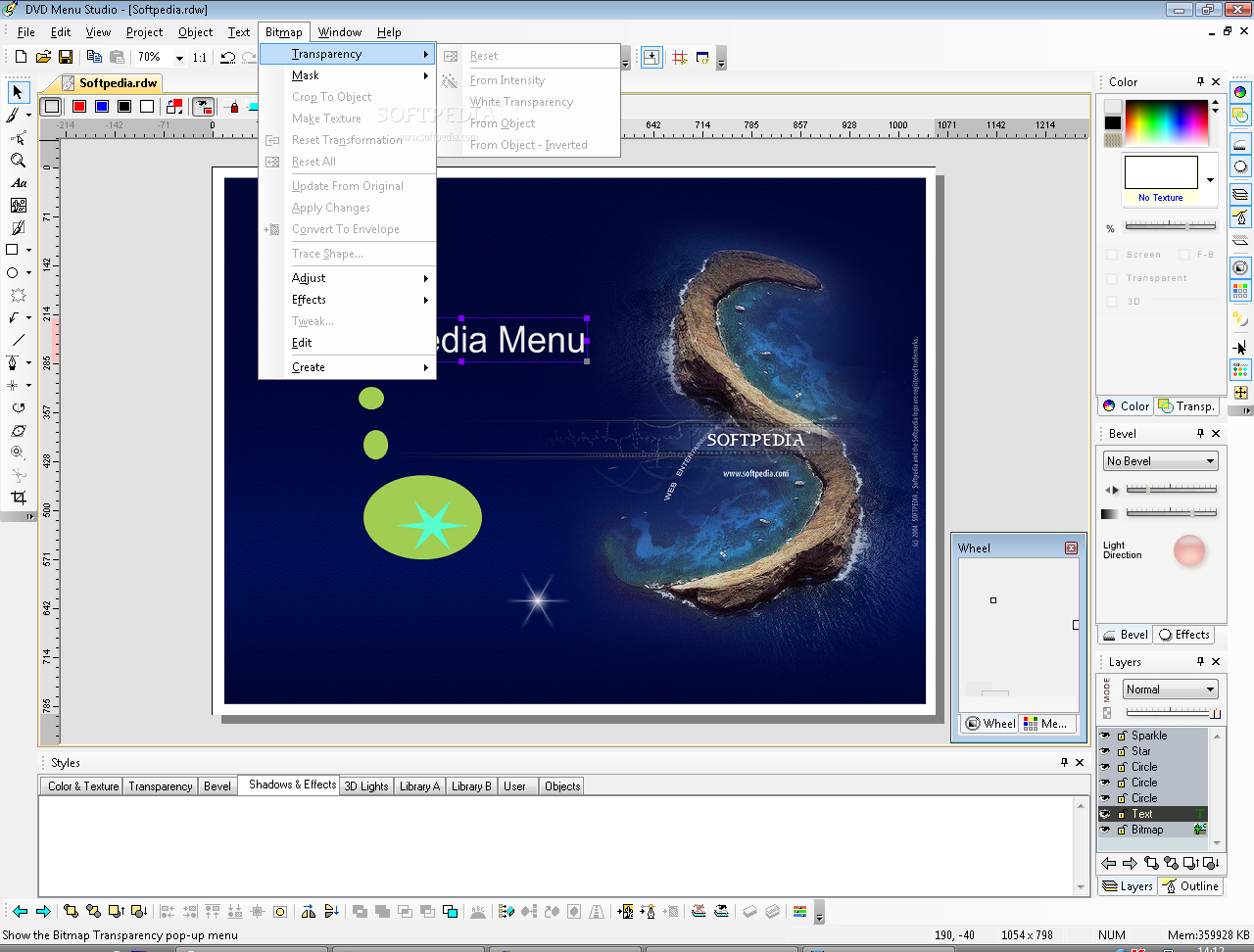
Task: Open the Effects tab in Bevel panel
Action: click(1184, 635)
